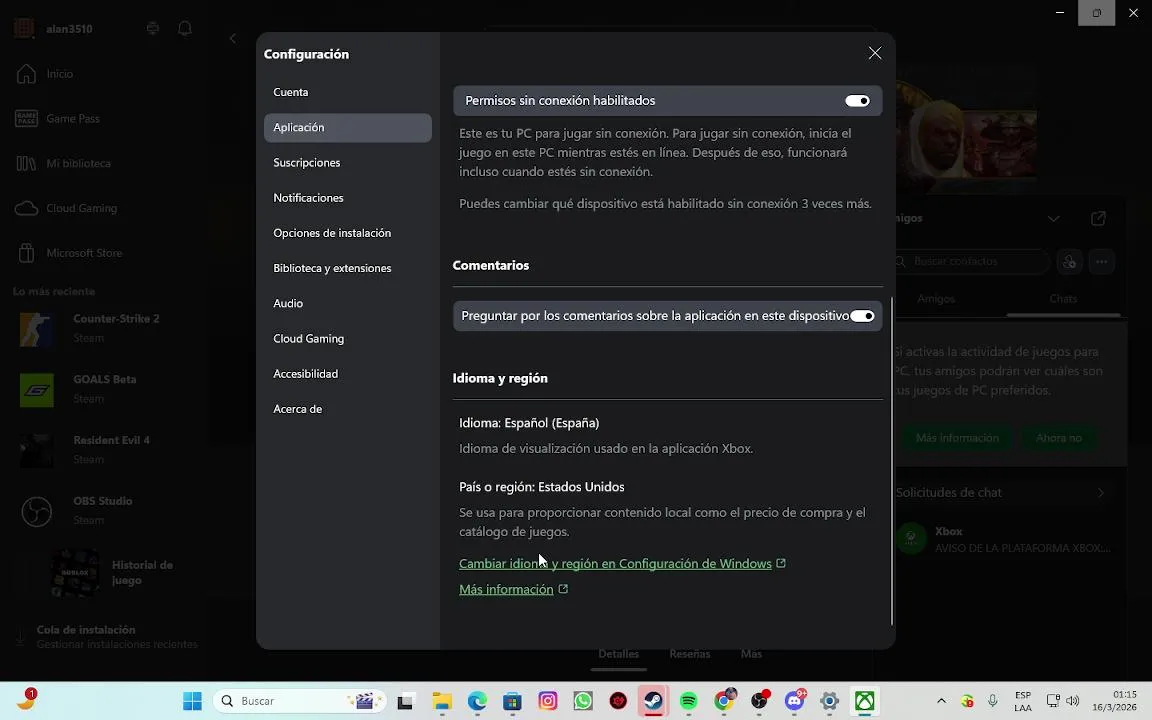1152x720 pixels.
Task: Click the add friend icon button
Action: [x=1069, y=262]
